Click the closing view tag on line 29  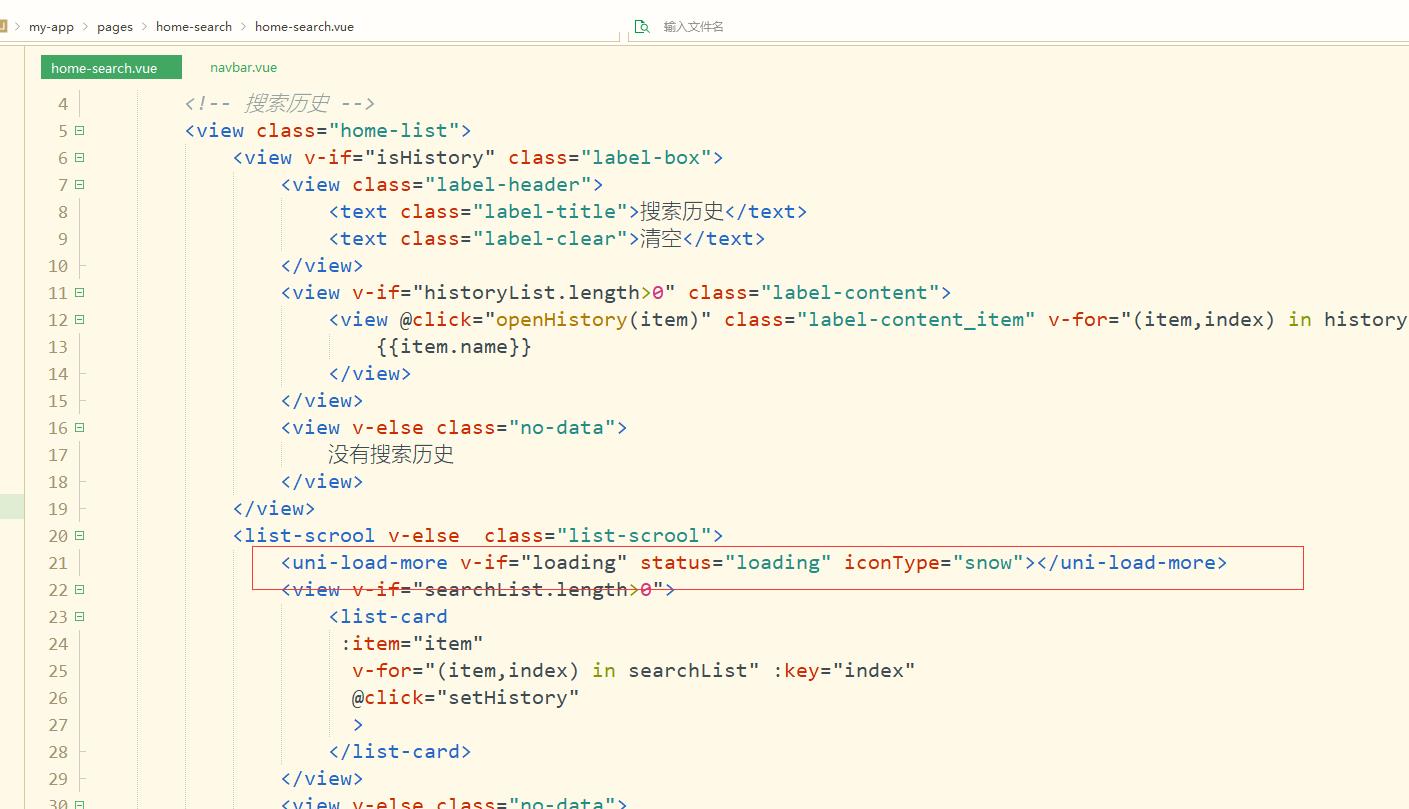(322, 778)
